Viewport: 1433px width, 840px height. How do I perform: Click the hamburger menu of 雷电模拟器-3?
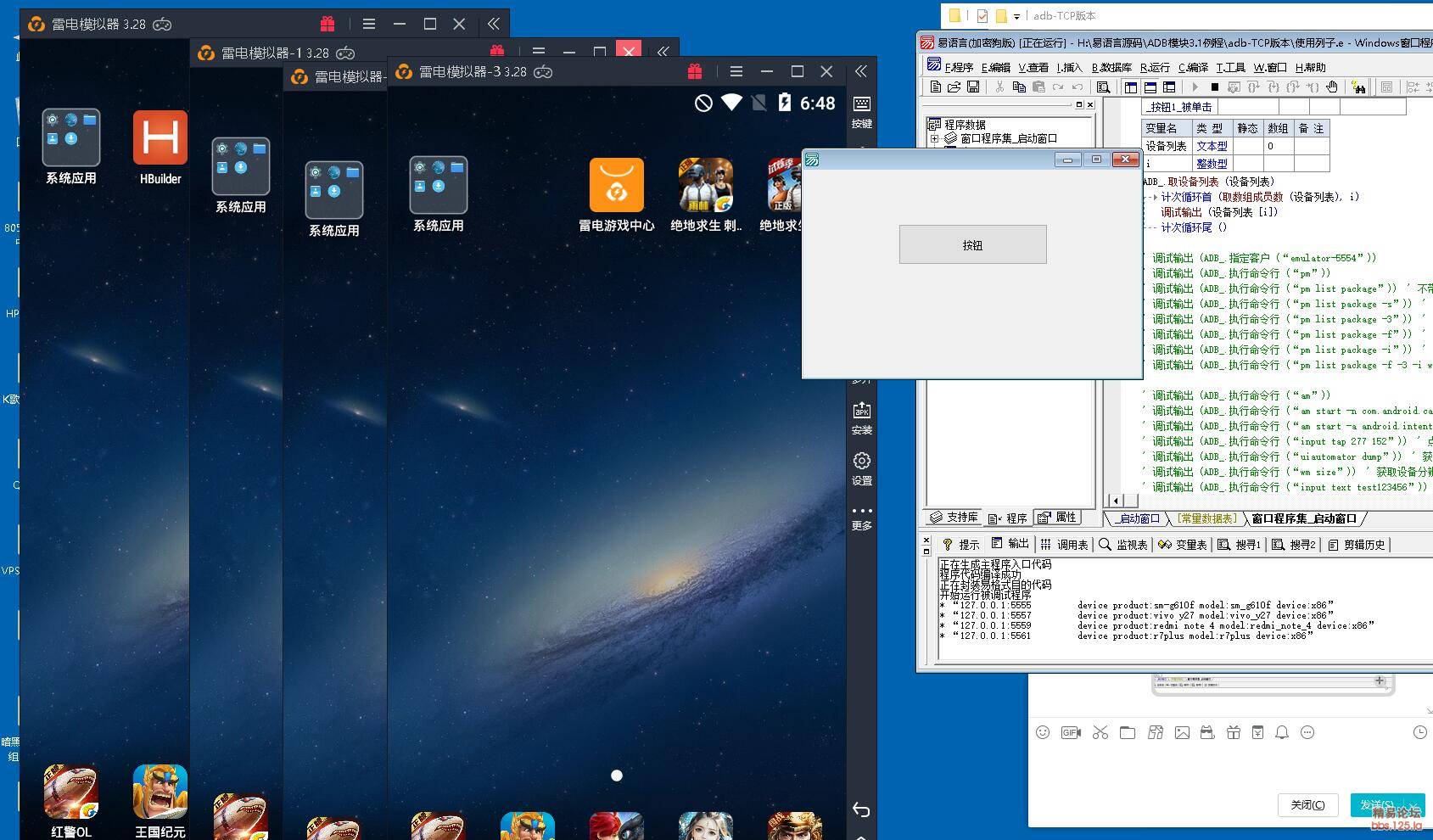point(736,72)
